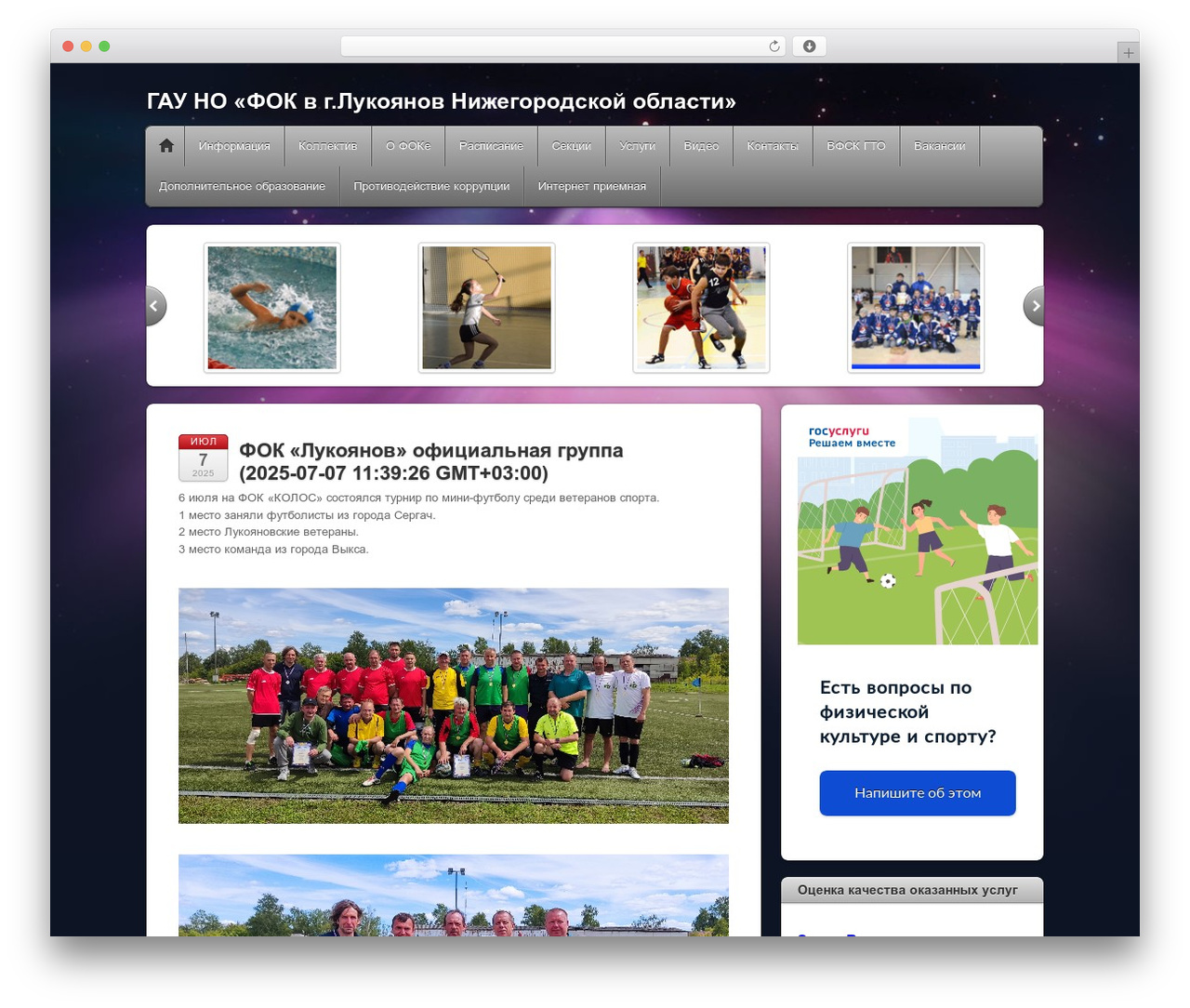
Task: Click the line about Сергач footballs first place
Action: click(x=307, y=515)
